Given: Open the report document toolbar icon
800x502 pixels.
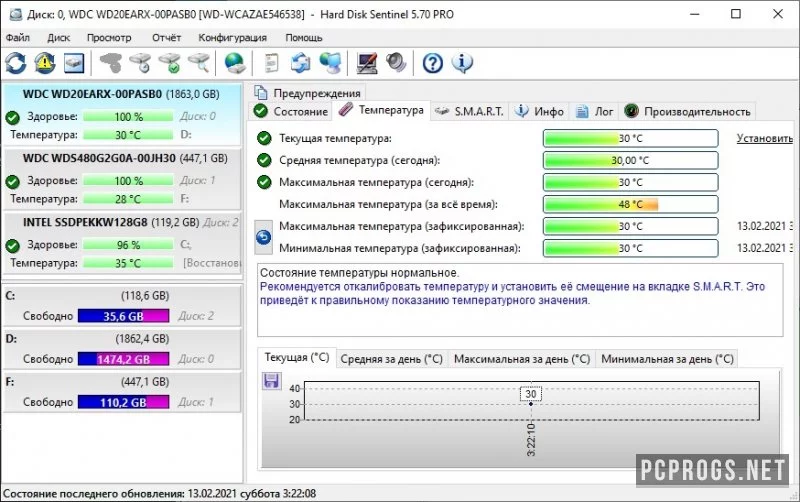Looking at the screenshot, I should point(271,63).
